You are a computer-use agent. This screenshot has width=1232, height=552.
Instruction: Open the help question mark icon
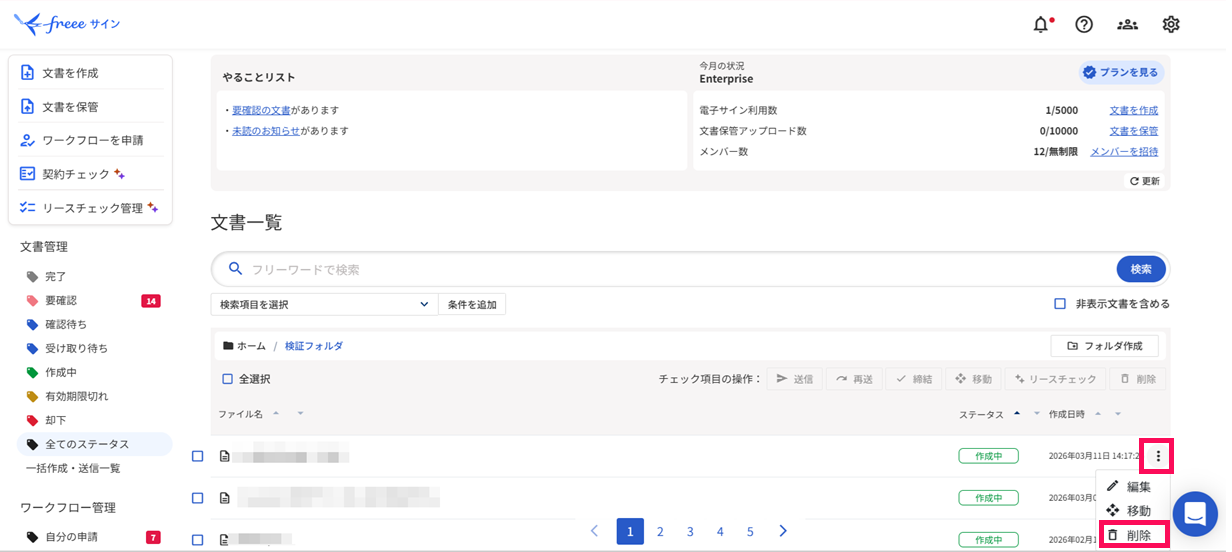[x=1084, y=24]
